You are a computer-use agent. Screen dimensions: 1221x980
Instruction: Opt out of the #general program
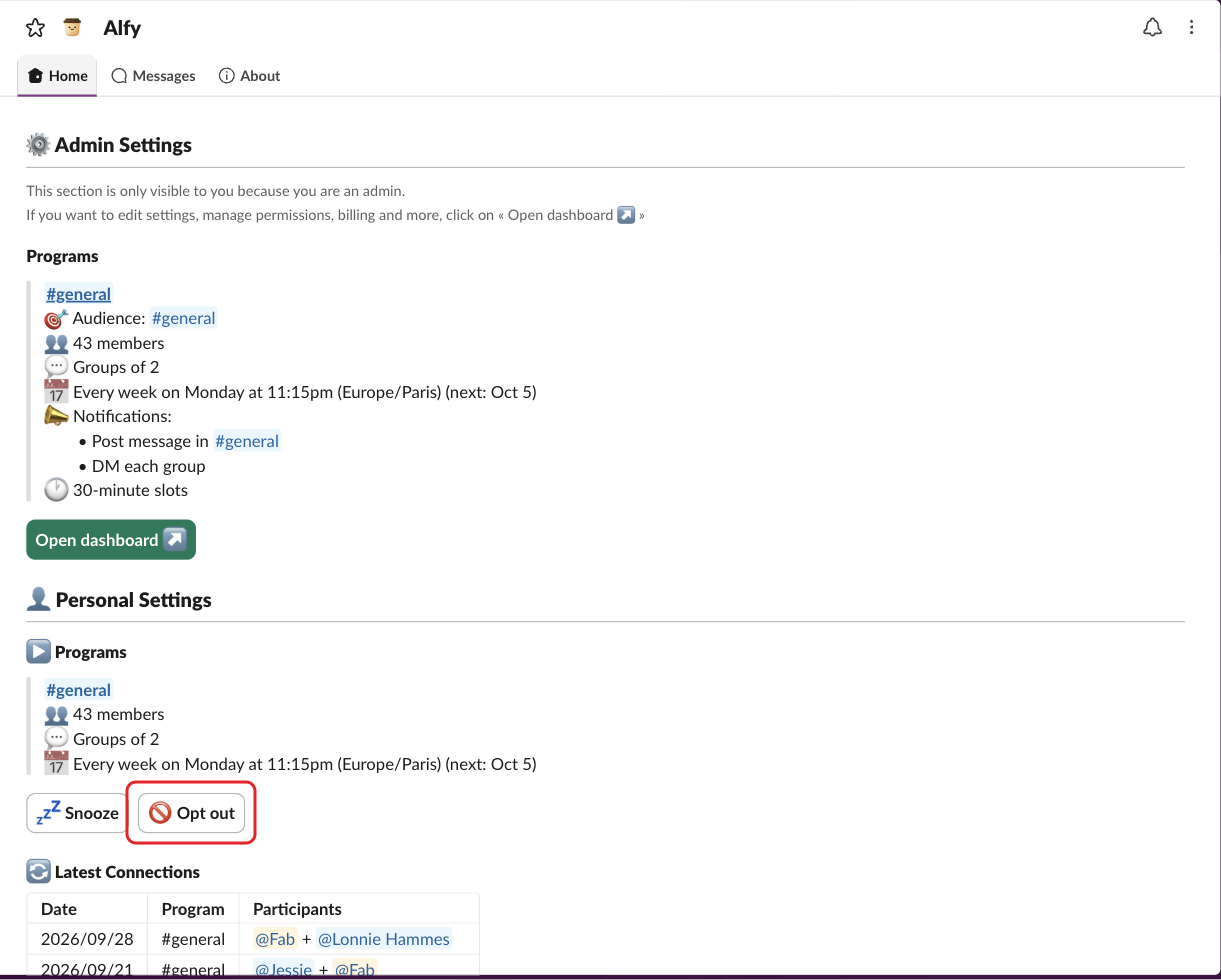point(192,813)
